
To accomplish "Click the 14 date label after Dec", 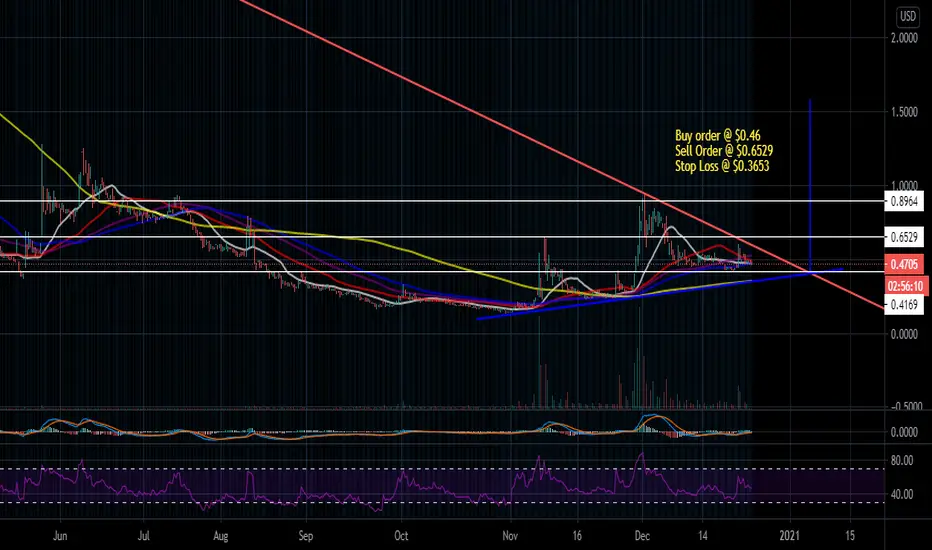I will pos(703,536).
